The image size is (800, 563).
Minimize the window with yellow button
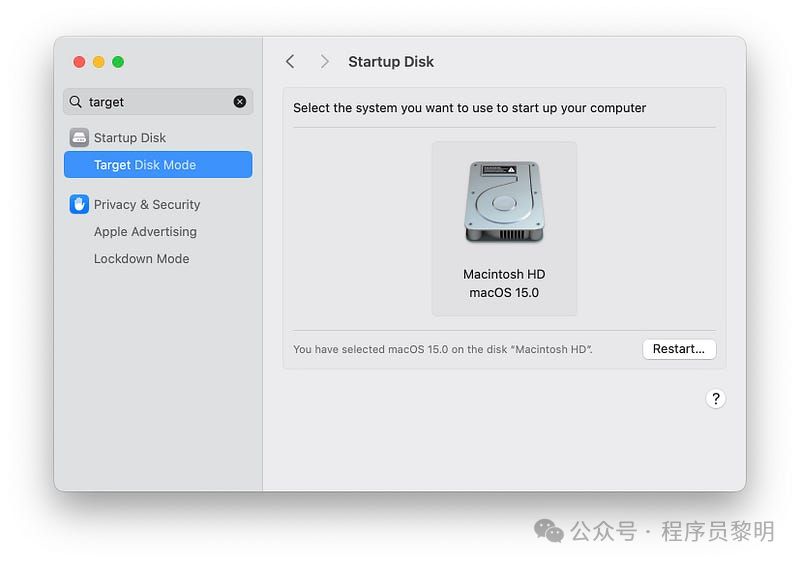coord(98,62)
